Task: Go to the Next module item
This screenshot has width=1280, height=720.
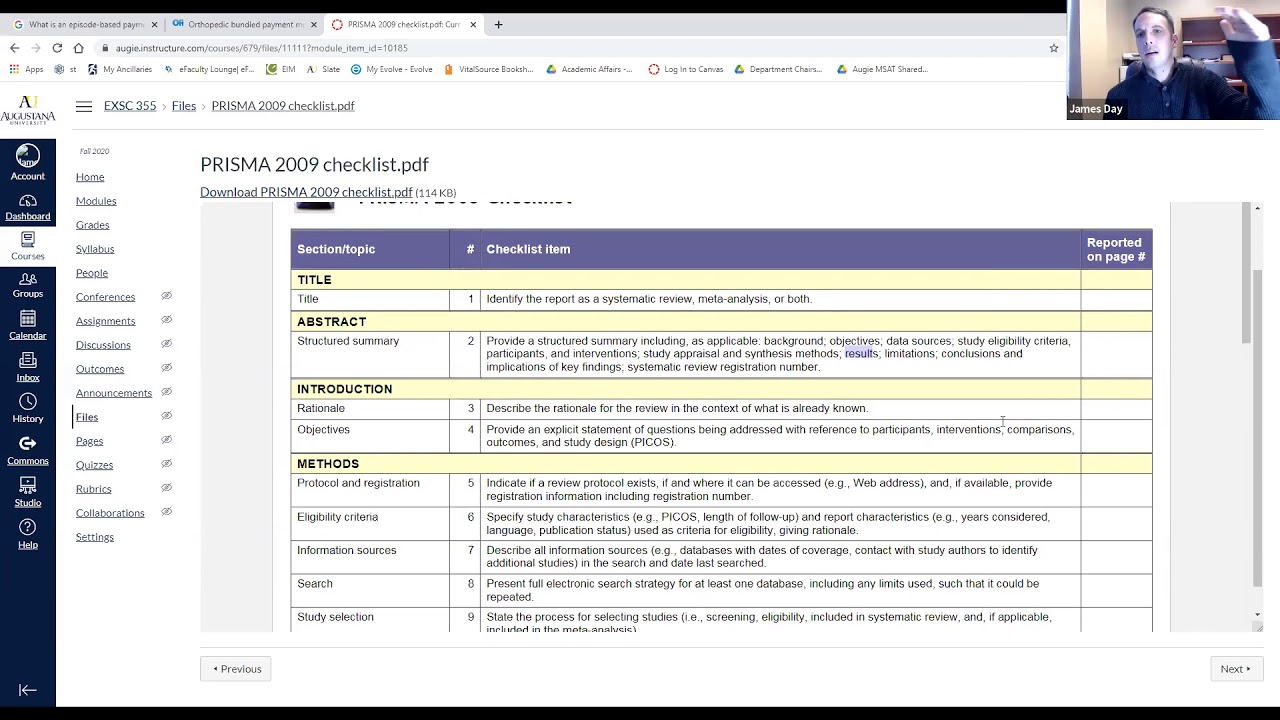Action: (x=1235, y=669)
